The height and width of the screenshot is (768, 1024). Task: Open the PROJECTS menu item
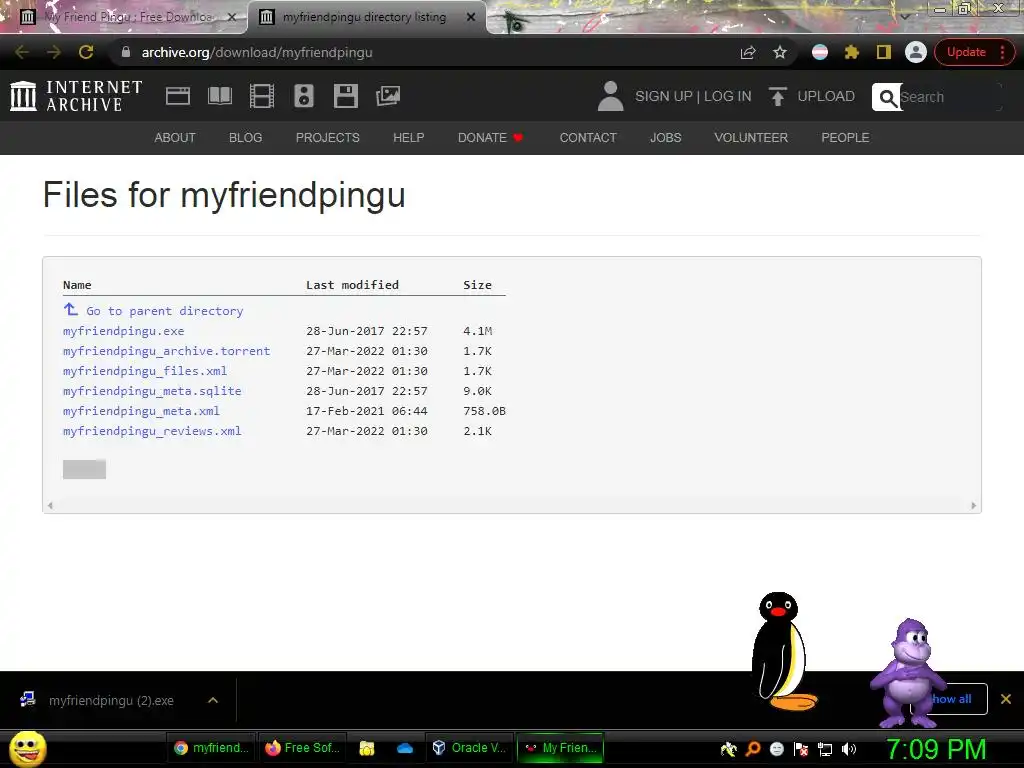click(328, 138)
